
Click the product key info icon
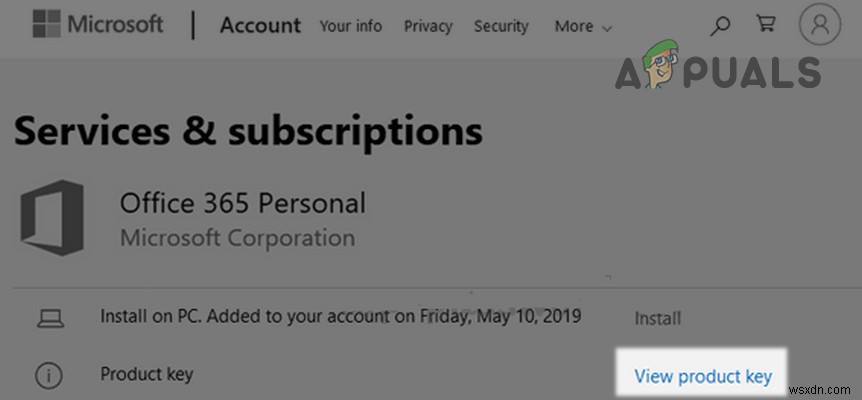coord(48,375)
